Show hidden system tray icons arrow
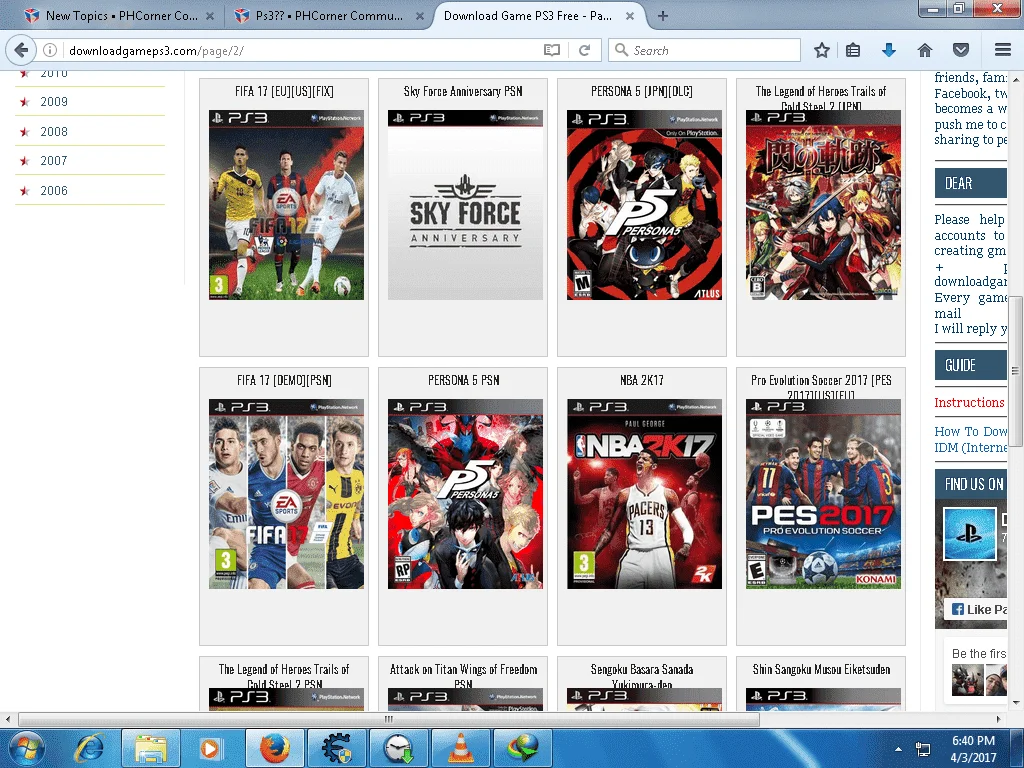The height and width of the screenshot is (768, 1024). tap(899, 749)
